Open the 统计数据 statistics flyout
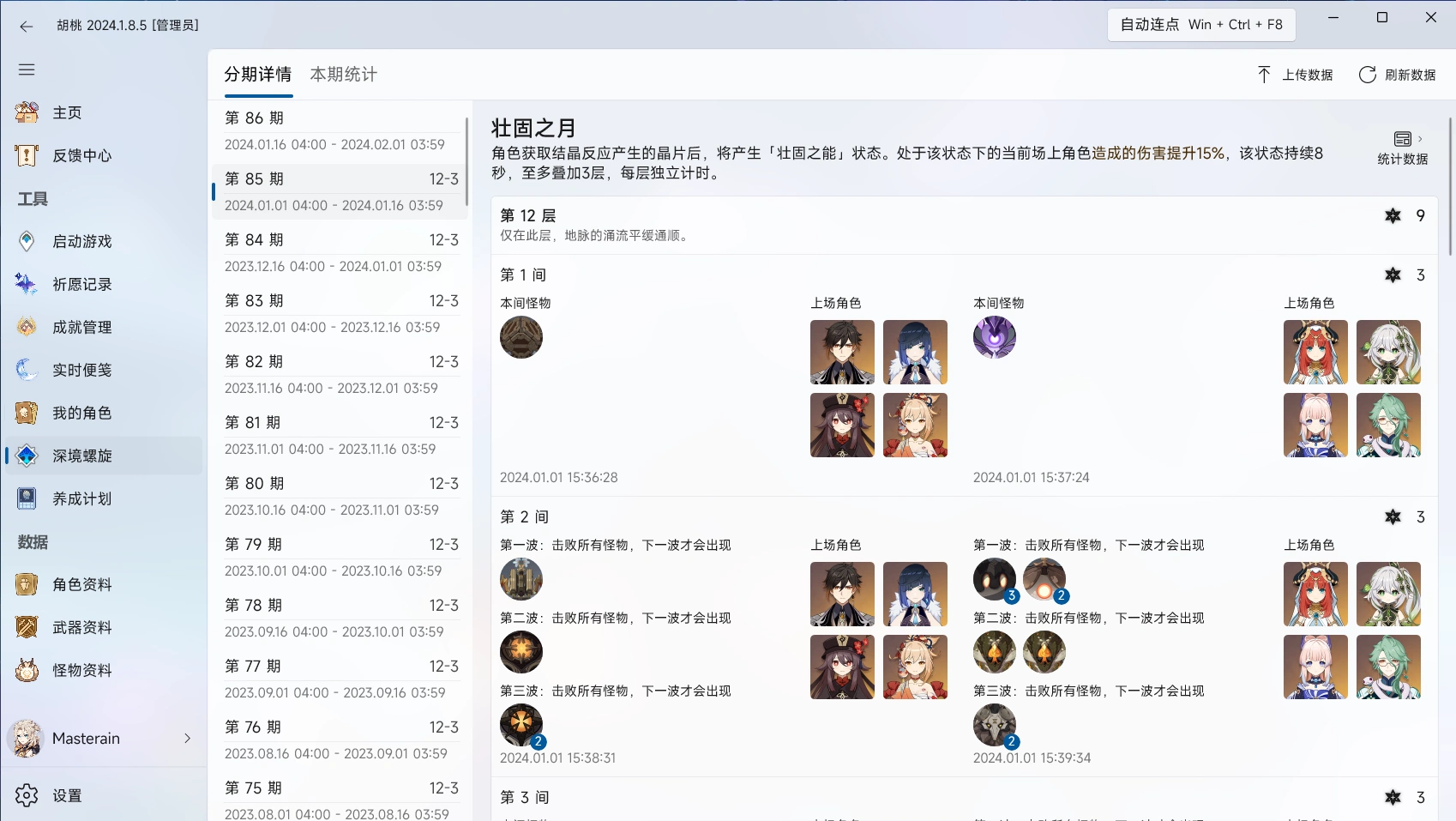The height and width of the screenshot is (821, 1456). click(1403, 148)
